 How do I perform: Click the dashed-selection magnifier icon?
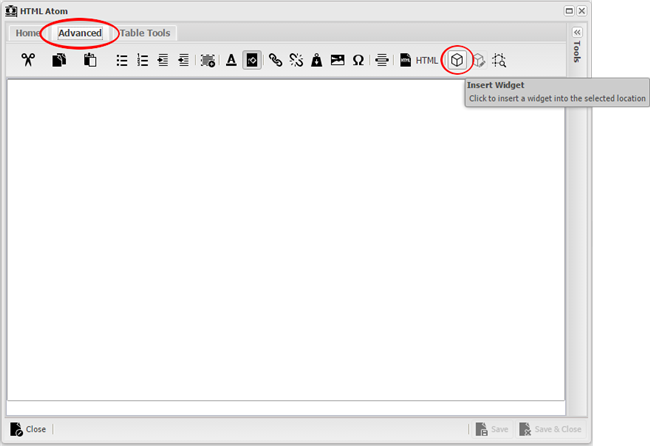pyautogui.click(x=499, y=61)
